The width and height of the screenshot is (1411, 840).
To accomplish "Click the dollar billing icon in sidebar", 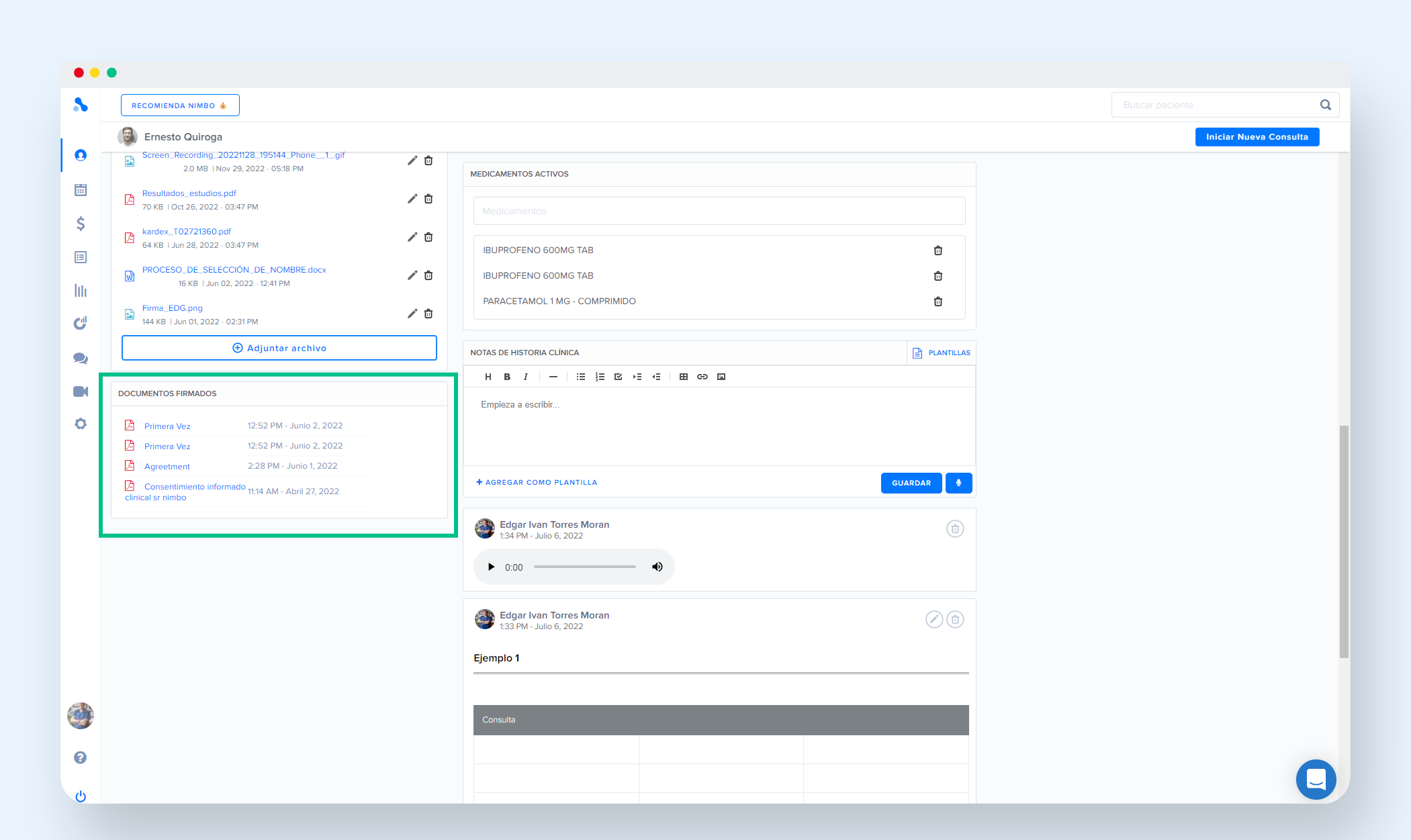I will click(x=81, y=224).
